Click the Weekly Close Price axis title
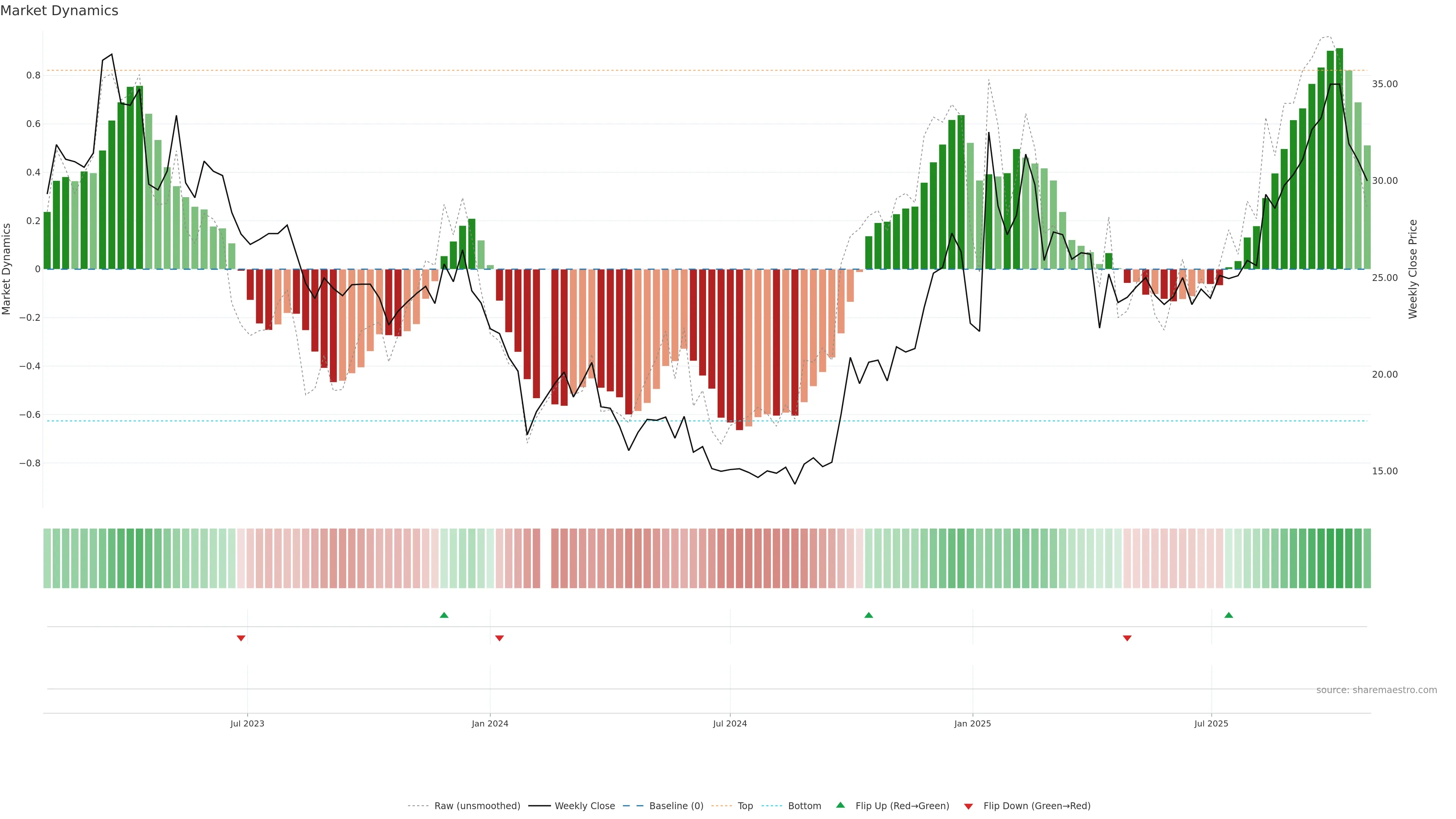The width and height of the screenshot is (1456, 819). 1413,269
